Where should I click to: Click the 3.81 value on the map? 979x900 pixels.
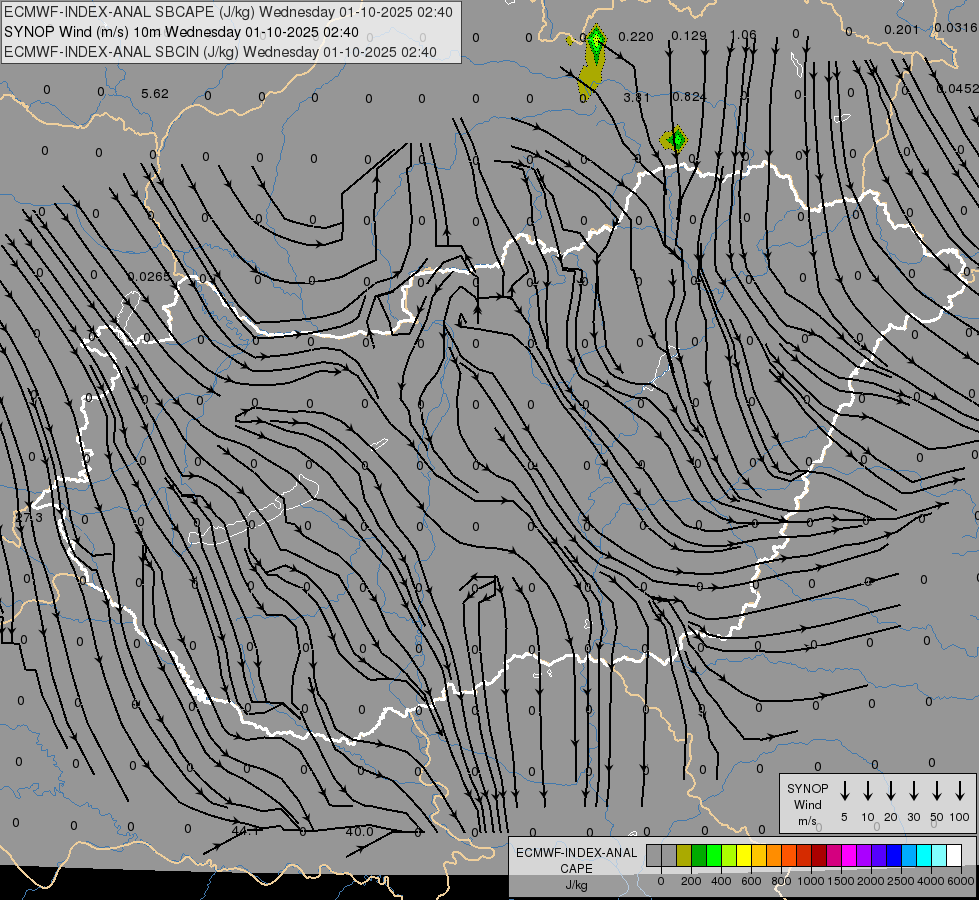click(636, 97)
